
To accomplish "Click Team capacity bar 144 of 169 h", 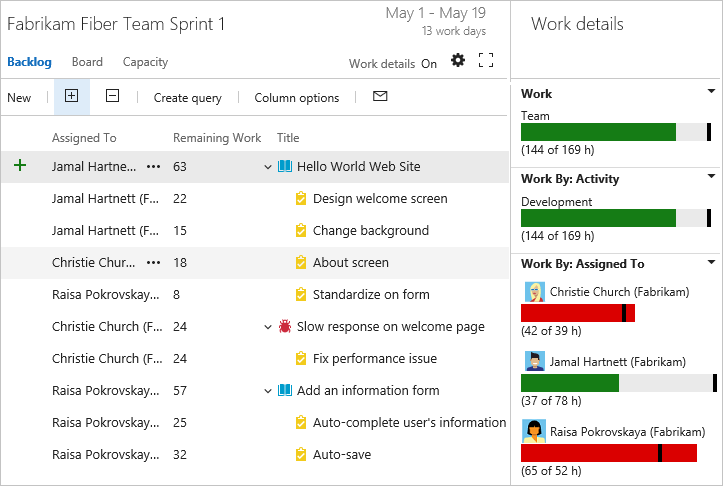I will (616, 132).
